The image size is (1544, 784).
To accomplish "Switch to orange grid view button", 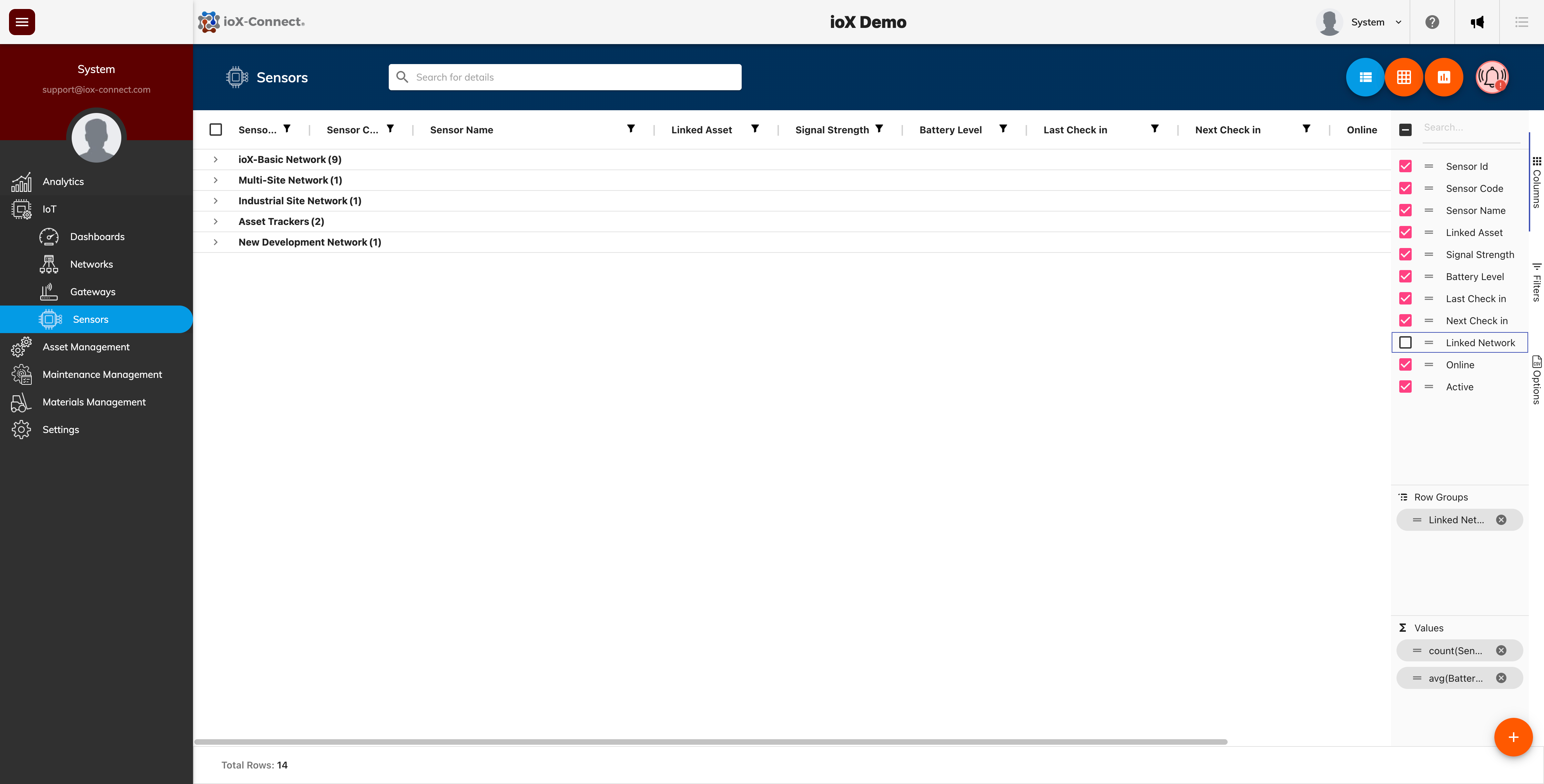I will (x=1404, y=77).
